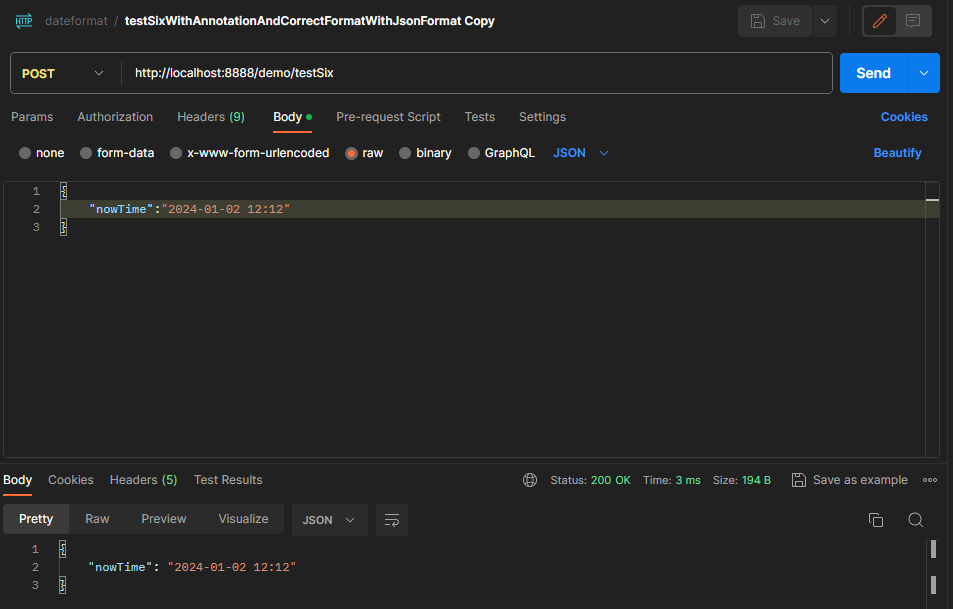Open the three-dots more options menu
The width and height of the screenshot is (953, 609).
click(930, 480)
